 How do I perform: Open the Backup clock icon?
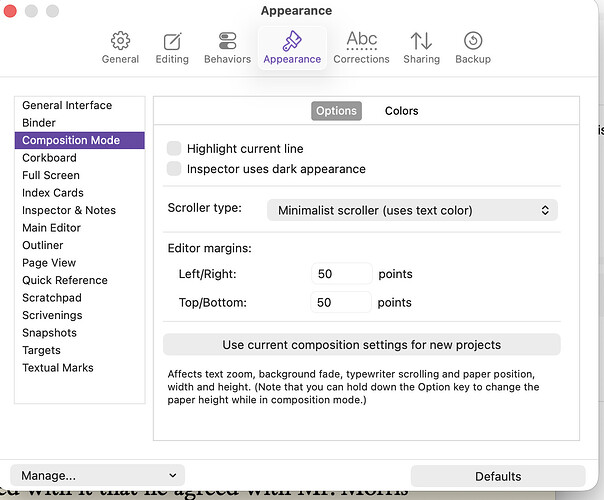(x=473, y=40)
